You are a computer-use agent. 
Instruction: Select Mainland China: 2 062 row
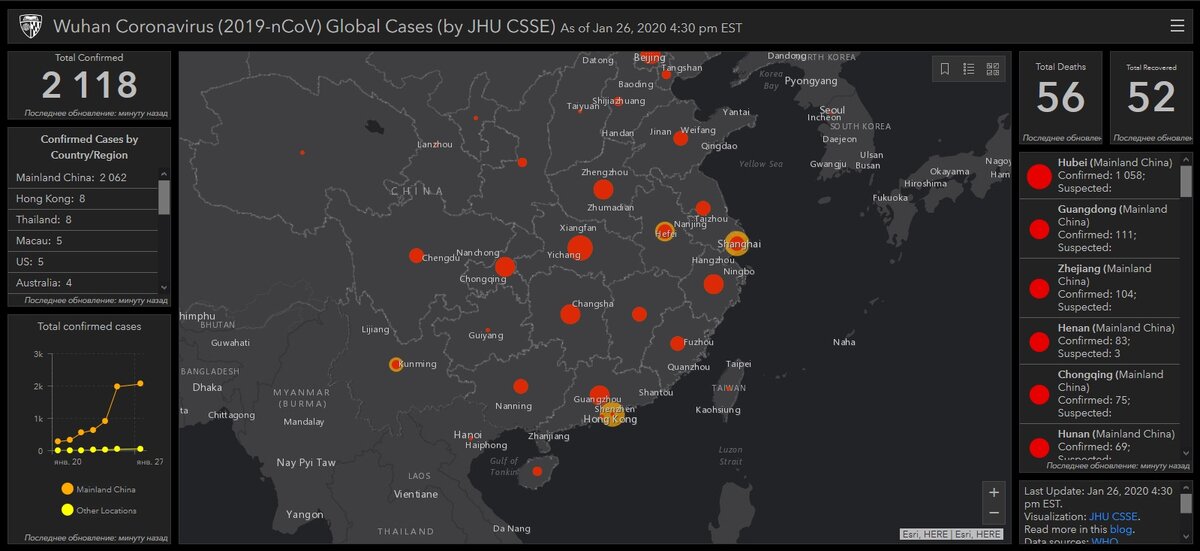pyautogui.click(x=83, y=177)
